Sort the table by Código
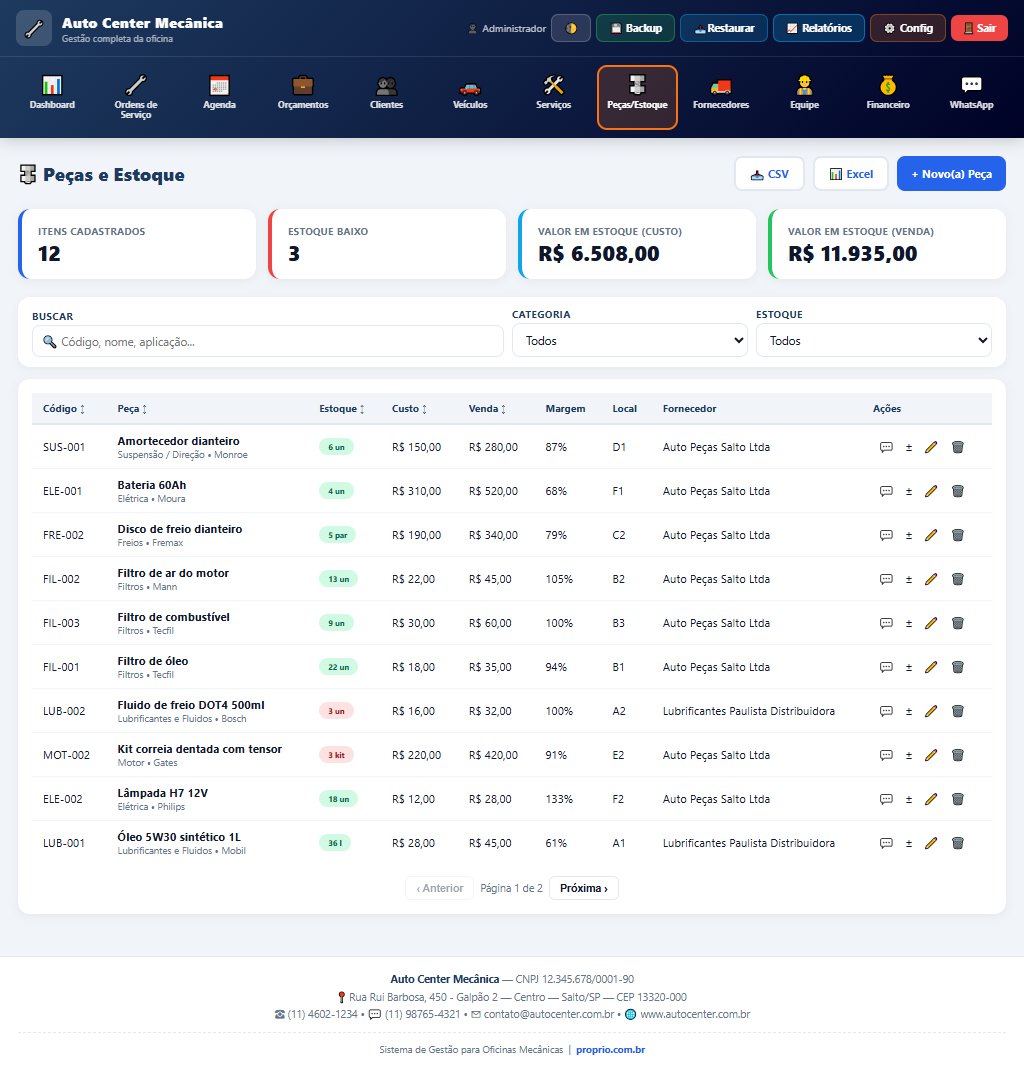Viewport: 1024px width, 1072px height. [x=64, y=409]
